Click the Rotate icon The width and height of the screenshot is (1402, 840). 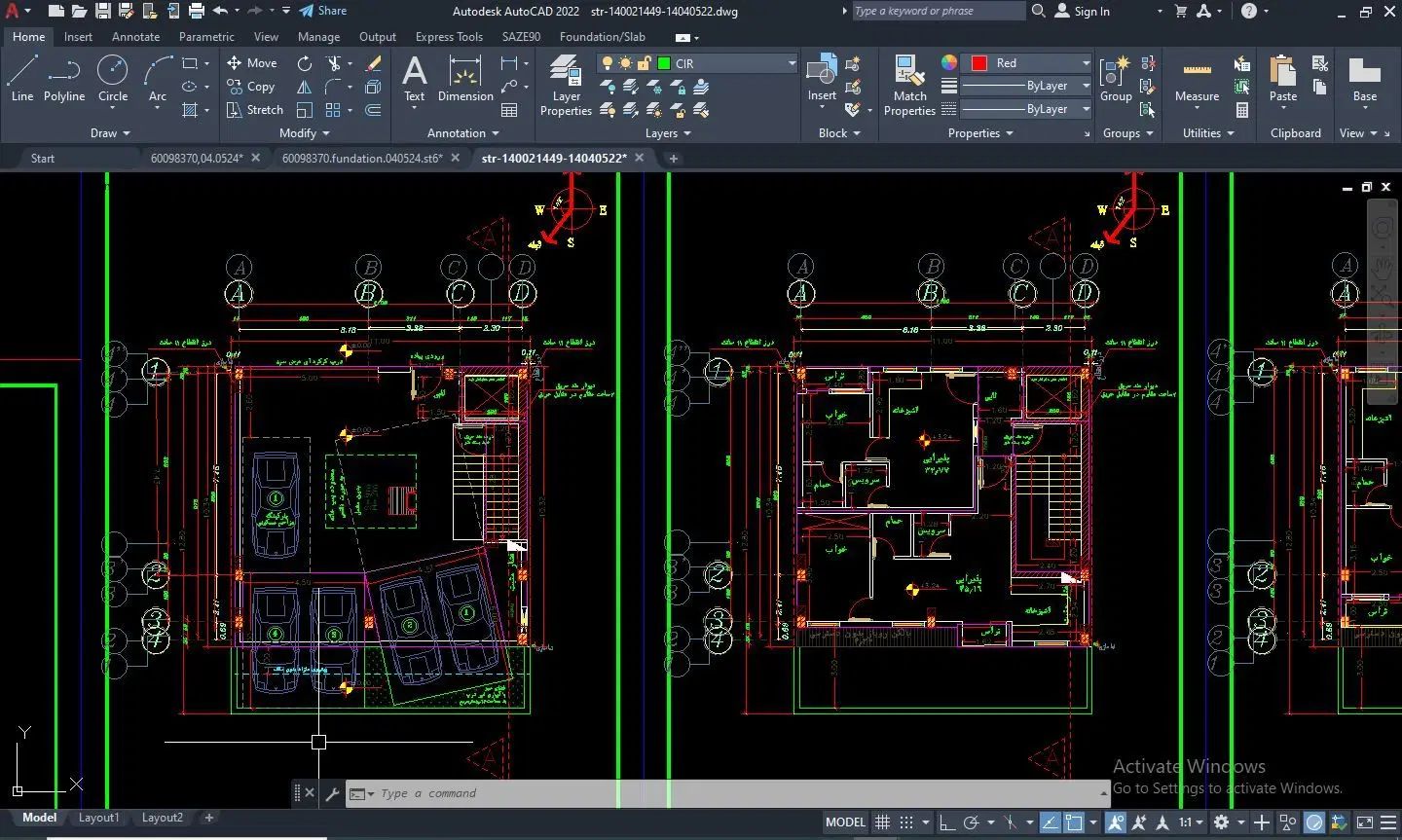point(305,63)
